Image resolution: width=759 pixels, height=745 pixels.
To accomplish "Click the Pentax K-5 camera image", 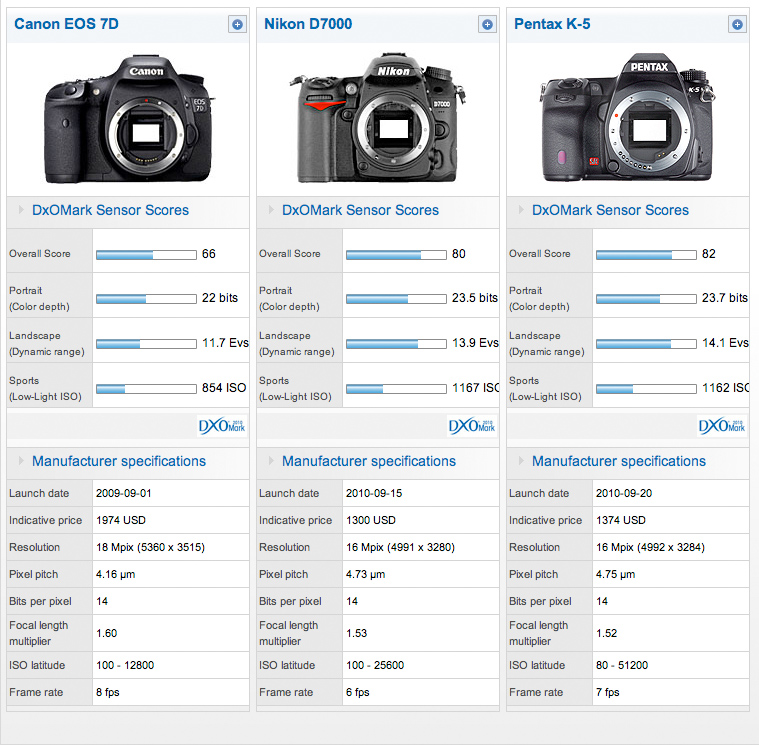I will click(x=627, y=118).
